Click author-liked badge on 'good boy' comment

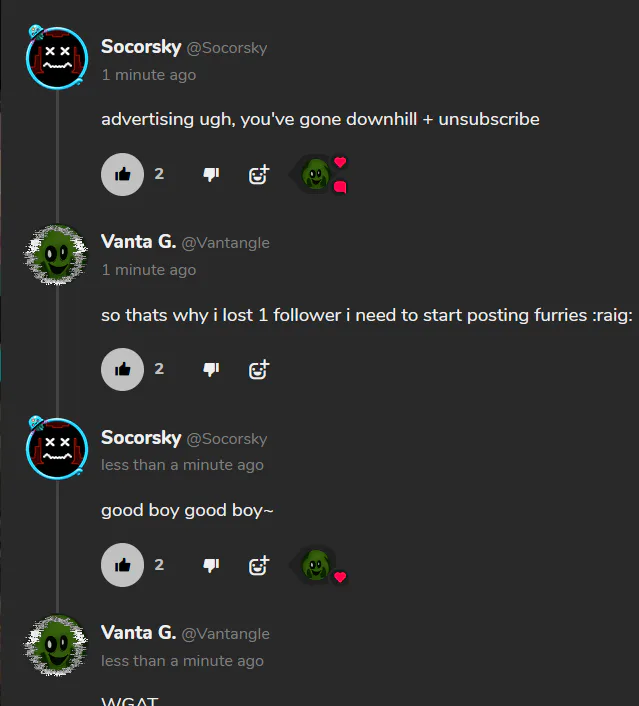coord(320,566)
